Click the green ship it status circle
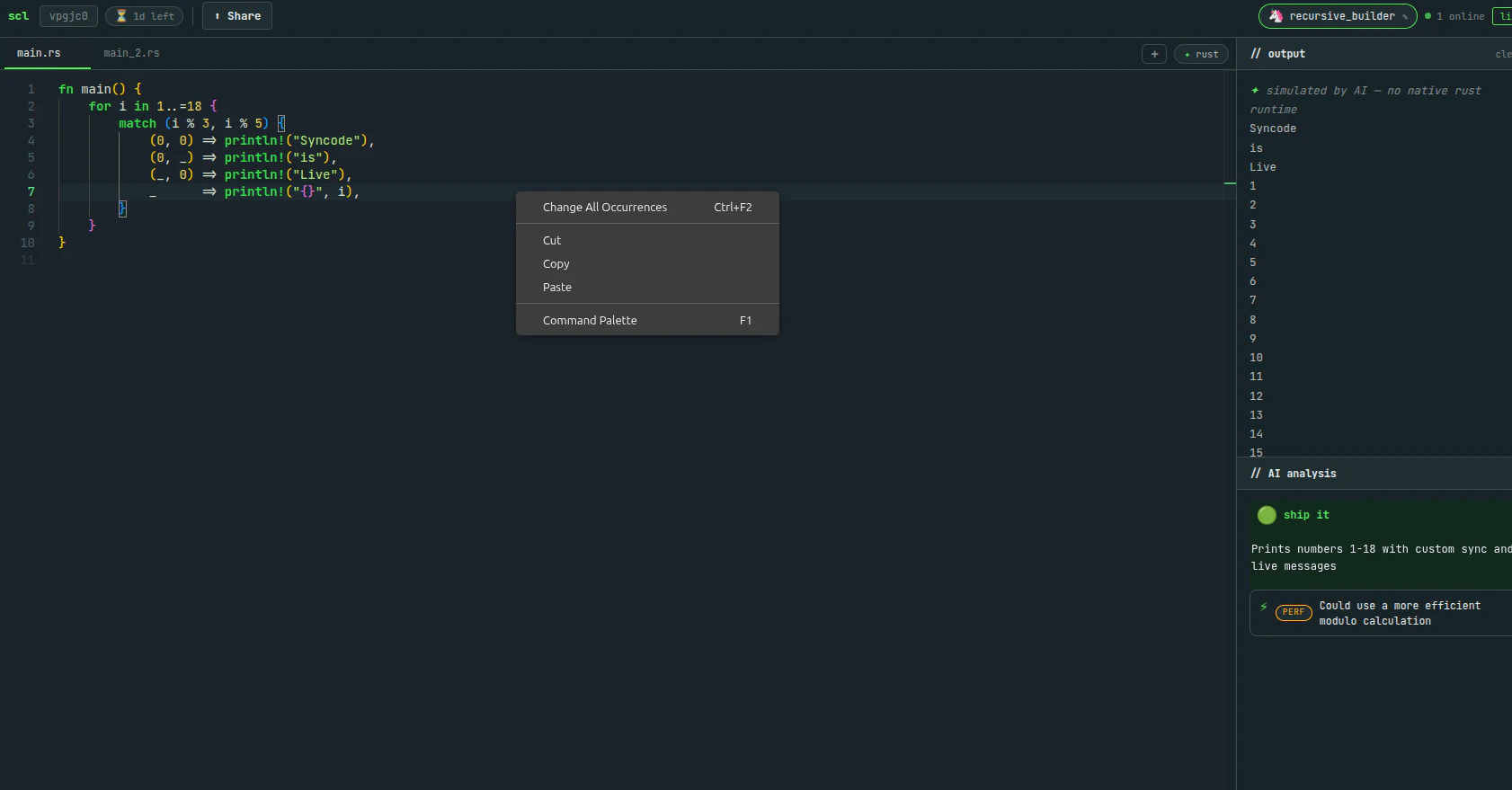 (1267, 515)
